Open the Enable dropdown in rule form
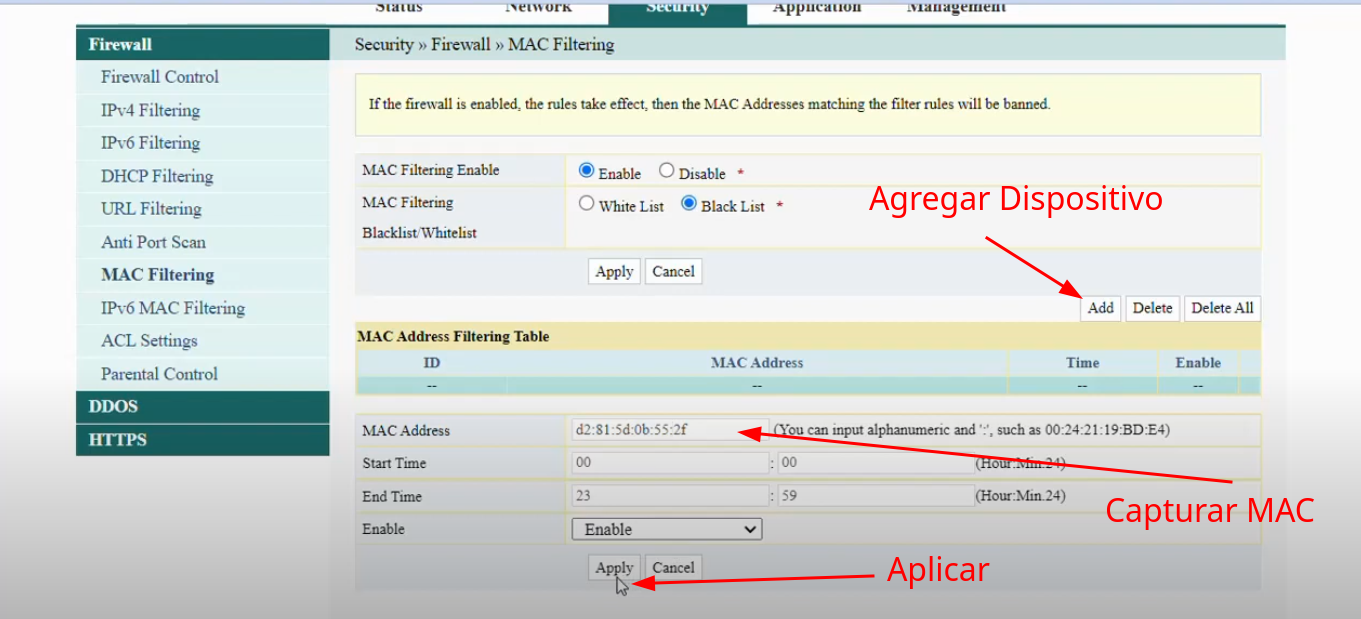 point(666,529)
